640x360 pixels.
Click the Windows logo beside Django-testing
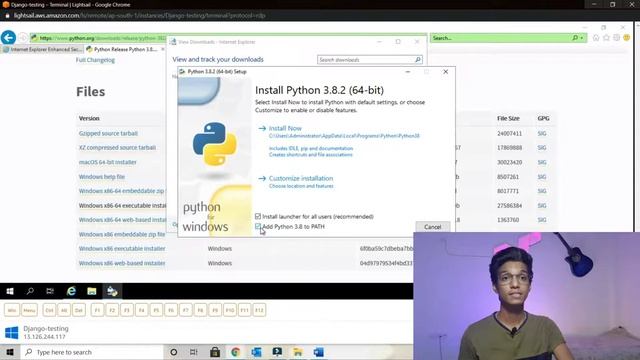(11, 333)
